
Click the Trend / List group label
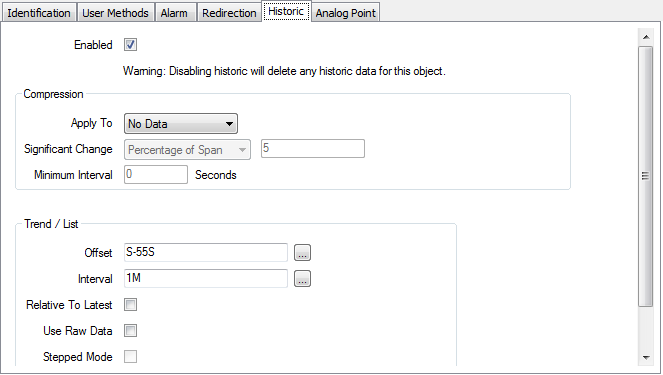(x=51, y=224)
